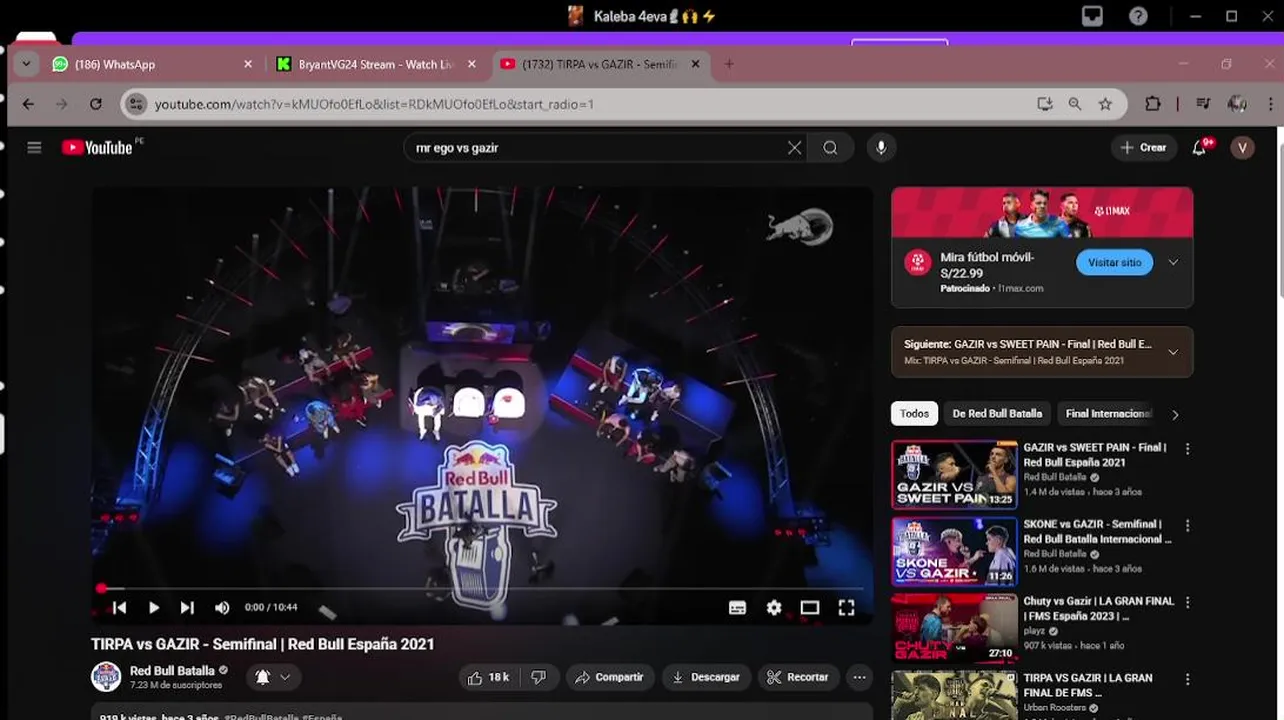Dislike the video

click(539, 677)
